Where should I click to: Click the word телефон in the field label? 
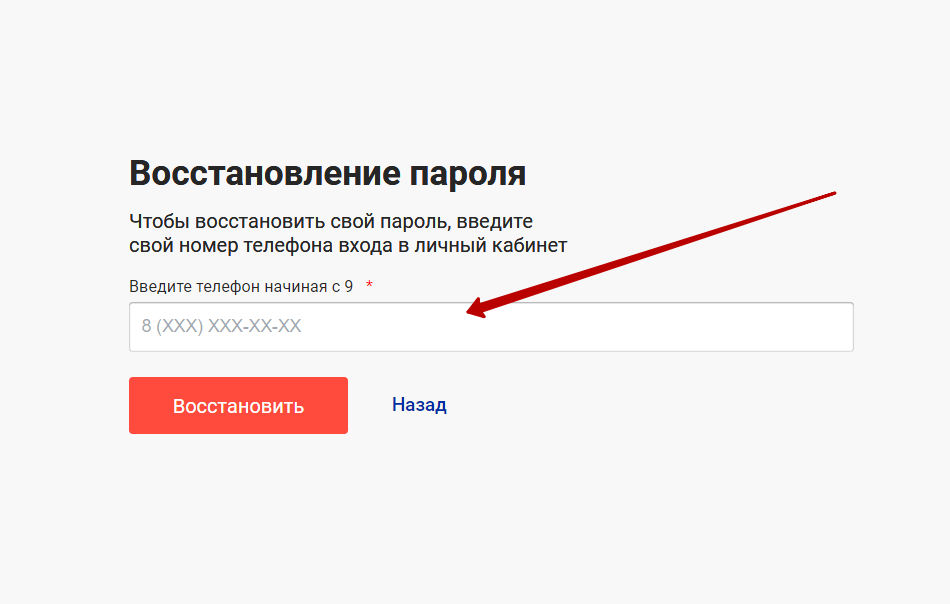click(228, 286)
